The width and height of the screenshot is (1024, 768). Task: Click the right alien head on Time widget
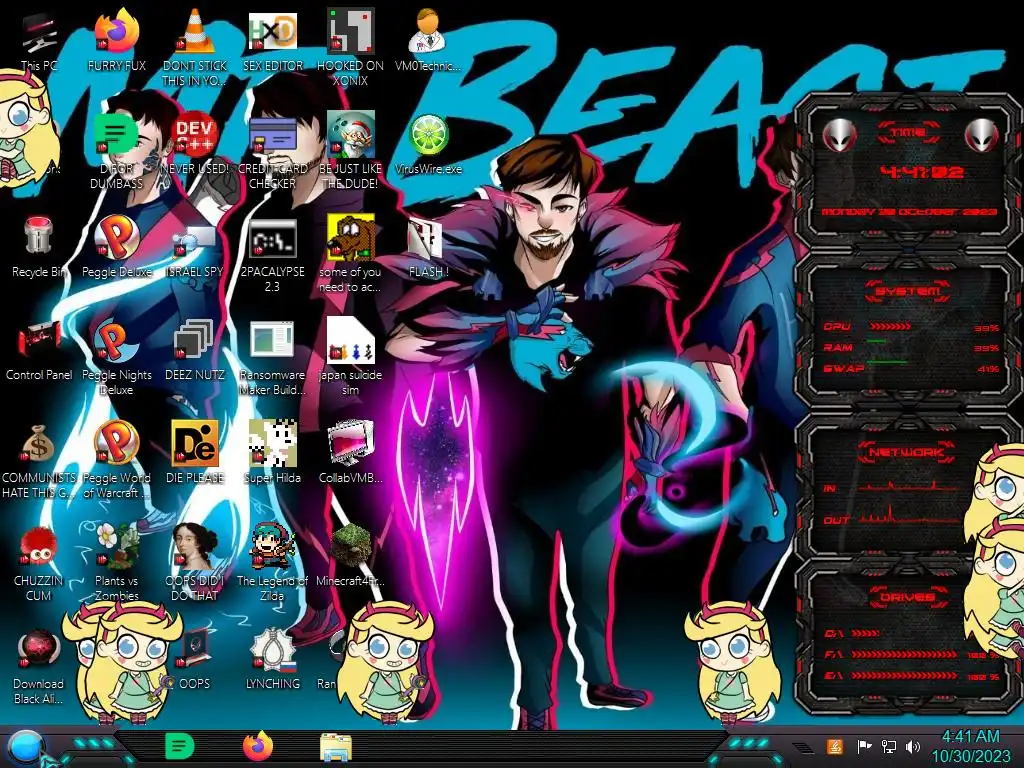tap(982, 136)
